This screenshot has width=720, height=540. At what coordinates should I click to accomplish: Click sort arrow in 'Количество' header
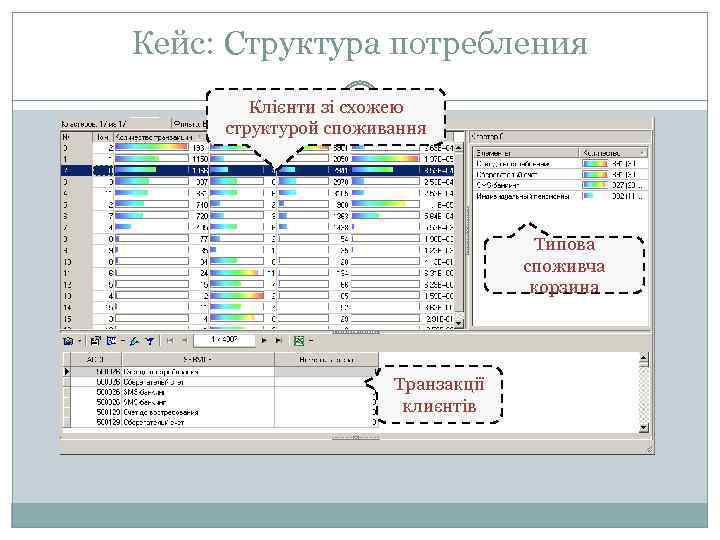pyautogui.click(x=642, y=152)
